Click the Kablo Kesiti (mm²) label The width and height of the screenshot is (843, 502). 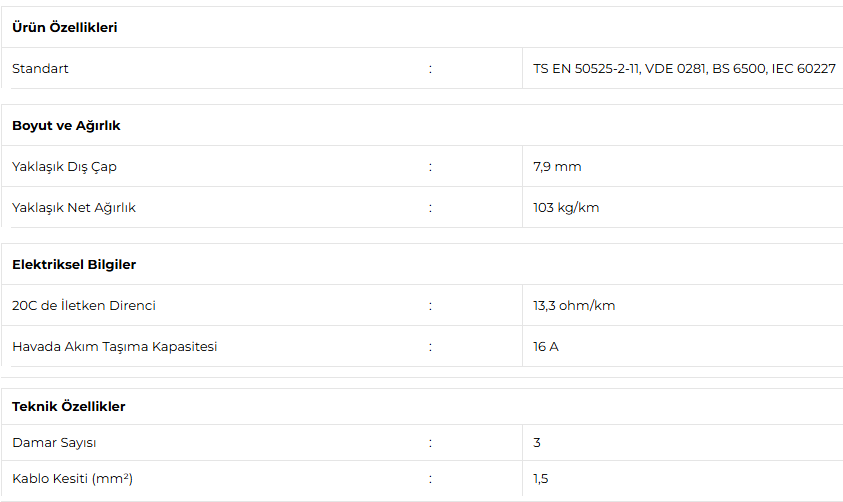[x=72, y=479]
